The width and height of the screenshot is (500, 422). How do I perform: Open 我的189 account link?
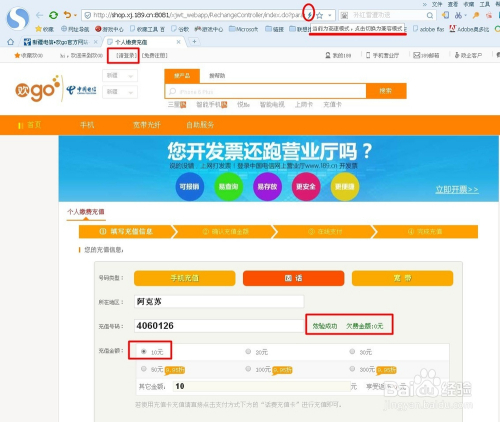click(338, 55)
